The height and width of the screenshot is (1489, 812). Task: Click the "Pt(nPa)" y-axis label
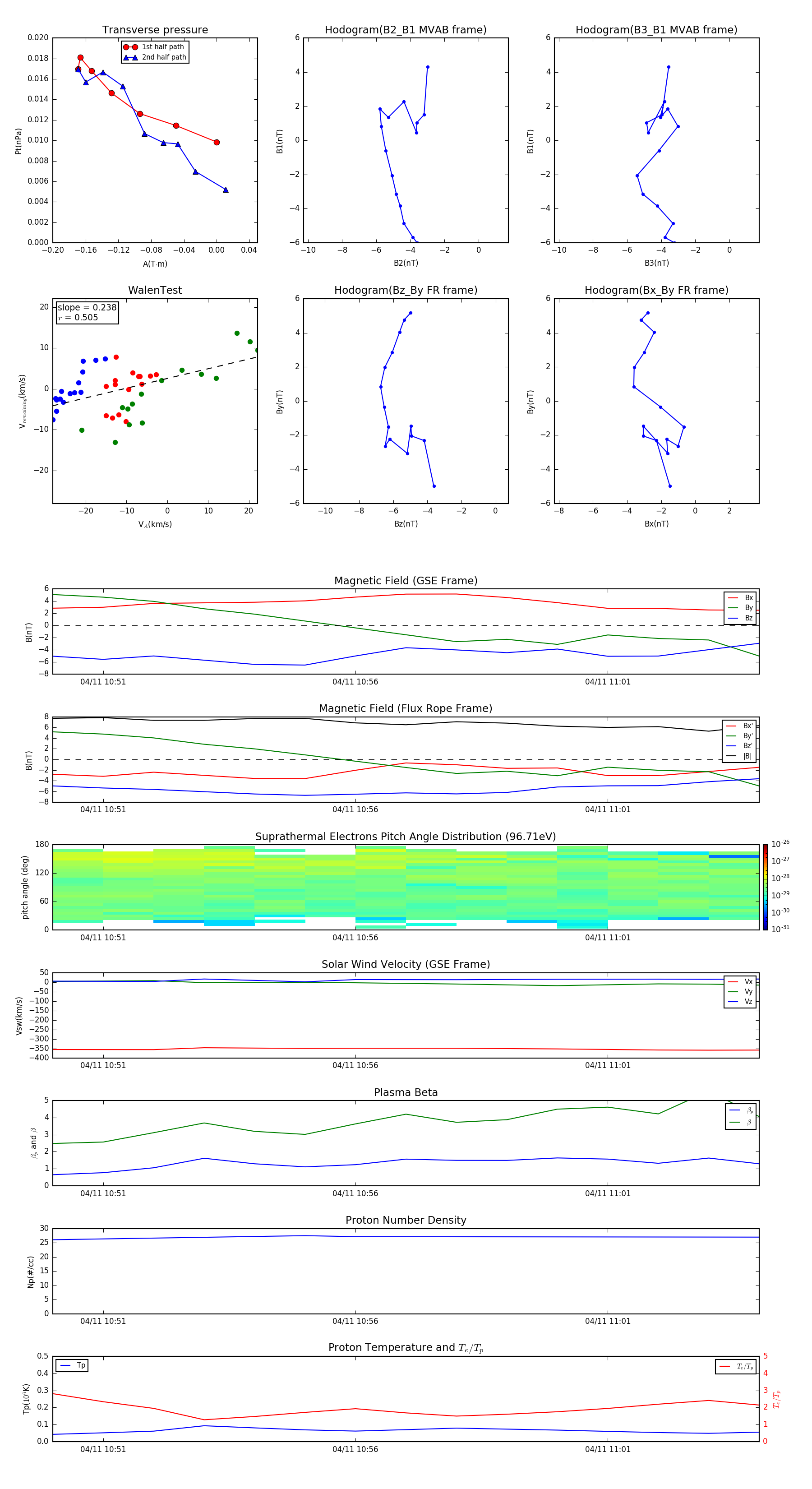click(18, 141)
